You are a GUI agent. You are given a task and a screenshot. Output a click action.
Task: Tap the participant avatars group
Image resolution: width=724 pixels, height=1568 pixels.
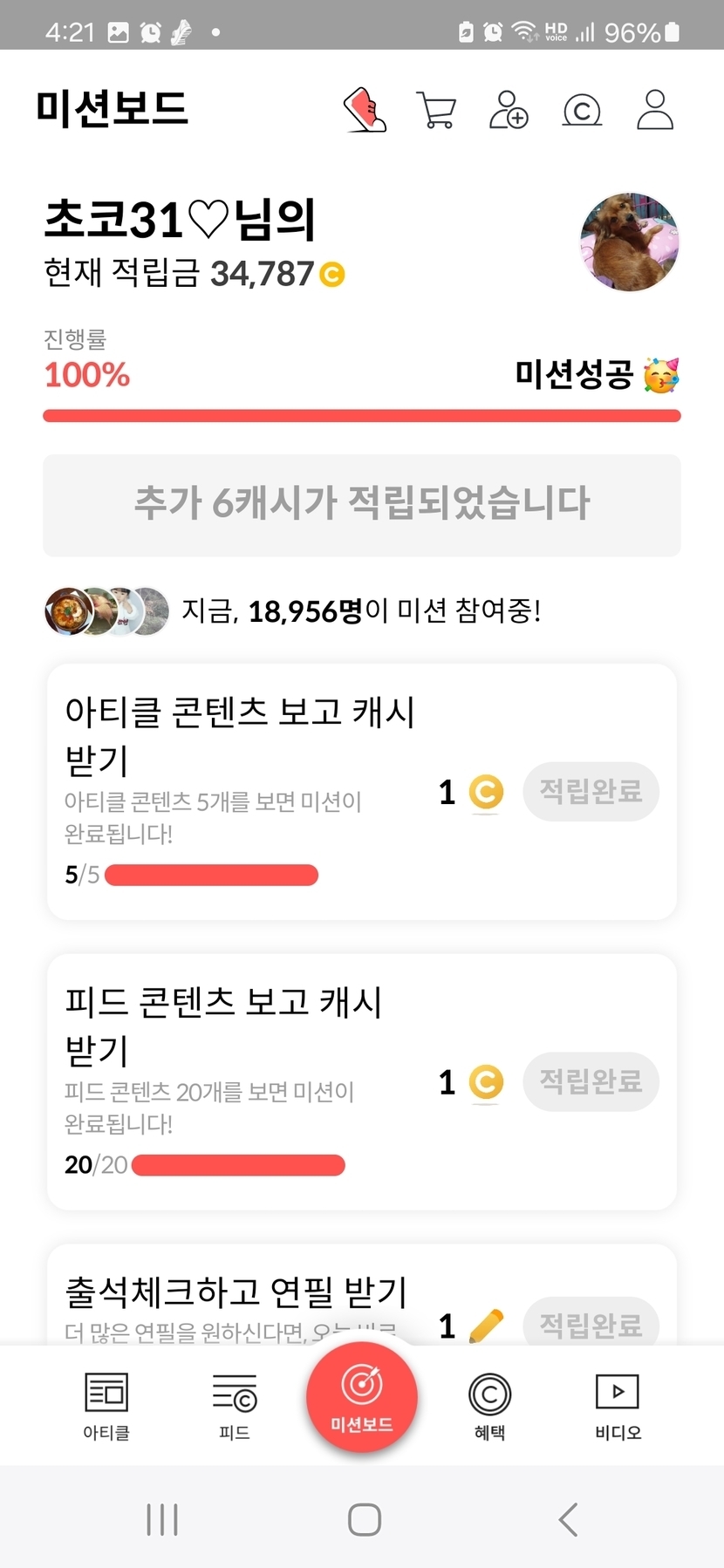pyautogui.click(x=106, y=611)
